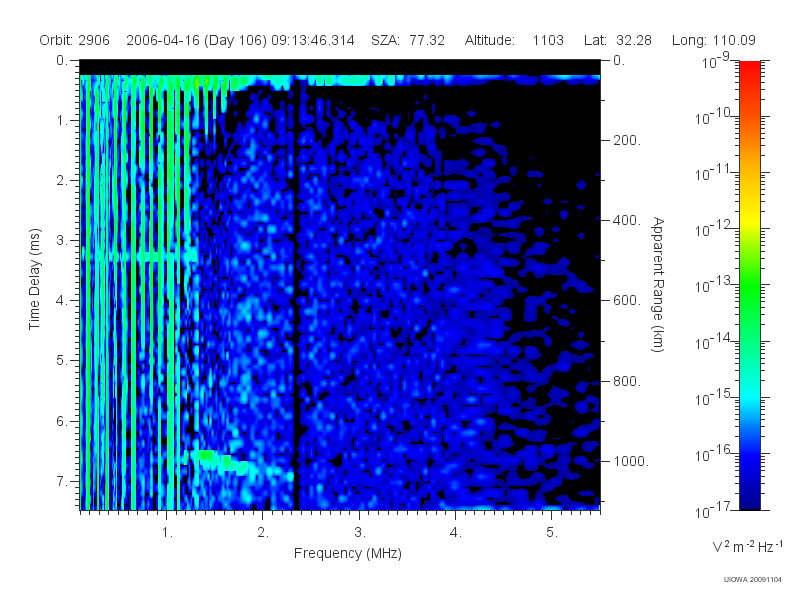Click the colorbar units label V² m⁻² Hz⁻¹

click(x=747, y=546)
